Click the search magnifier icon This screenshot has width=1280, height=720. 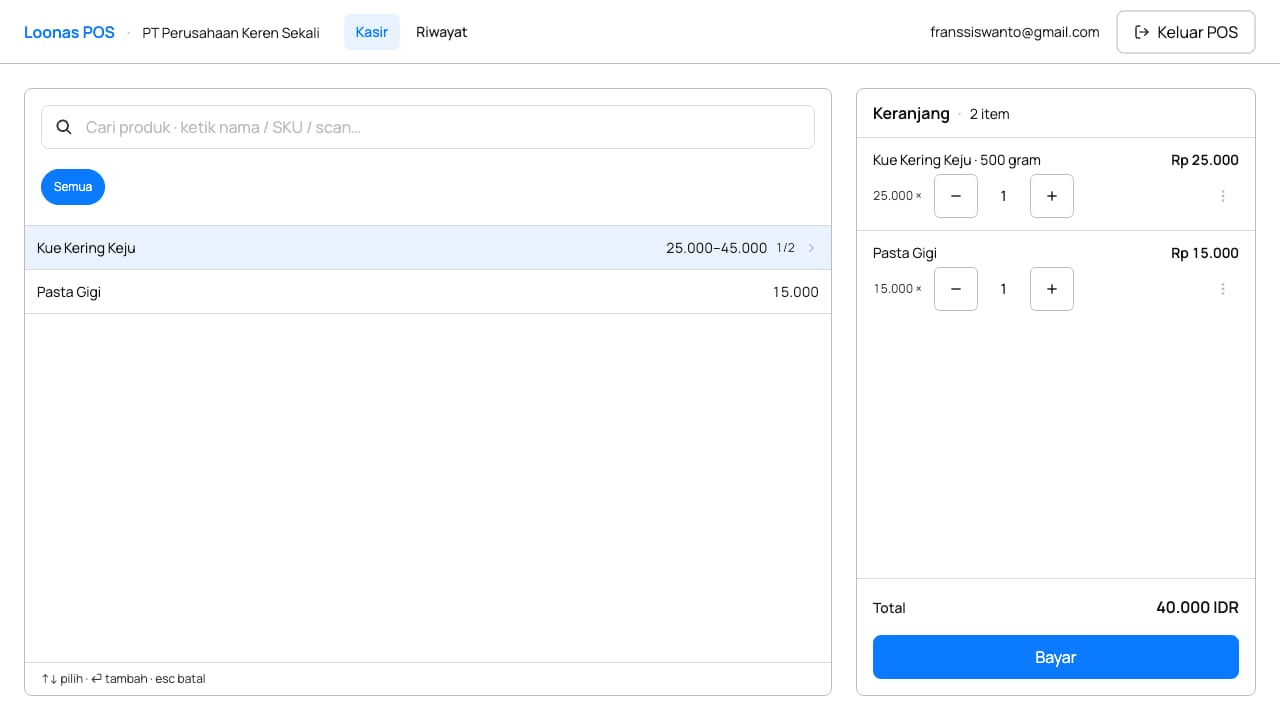click(64, 127)
